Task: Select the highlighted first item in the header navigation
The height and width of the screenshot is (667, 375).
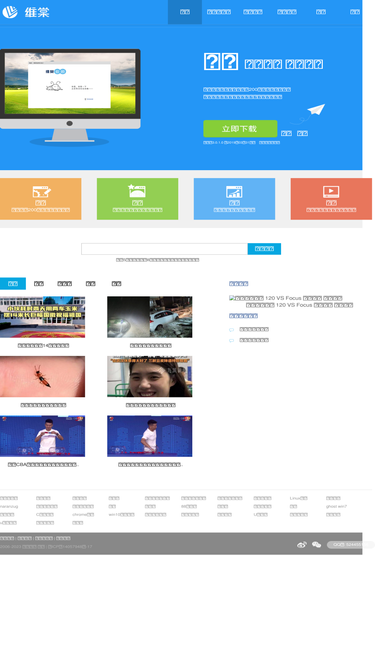Action: [x=185, y=12]
